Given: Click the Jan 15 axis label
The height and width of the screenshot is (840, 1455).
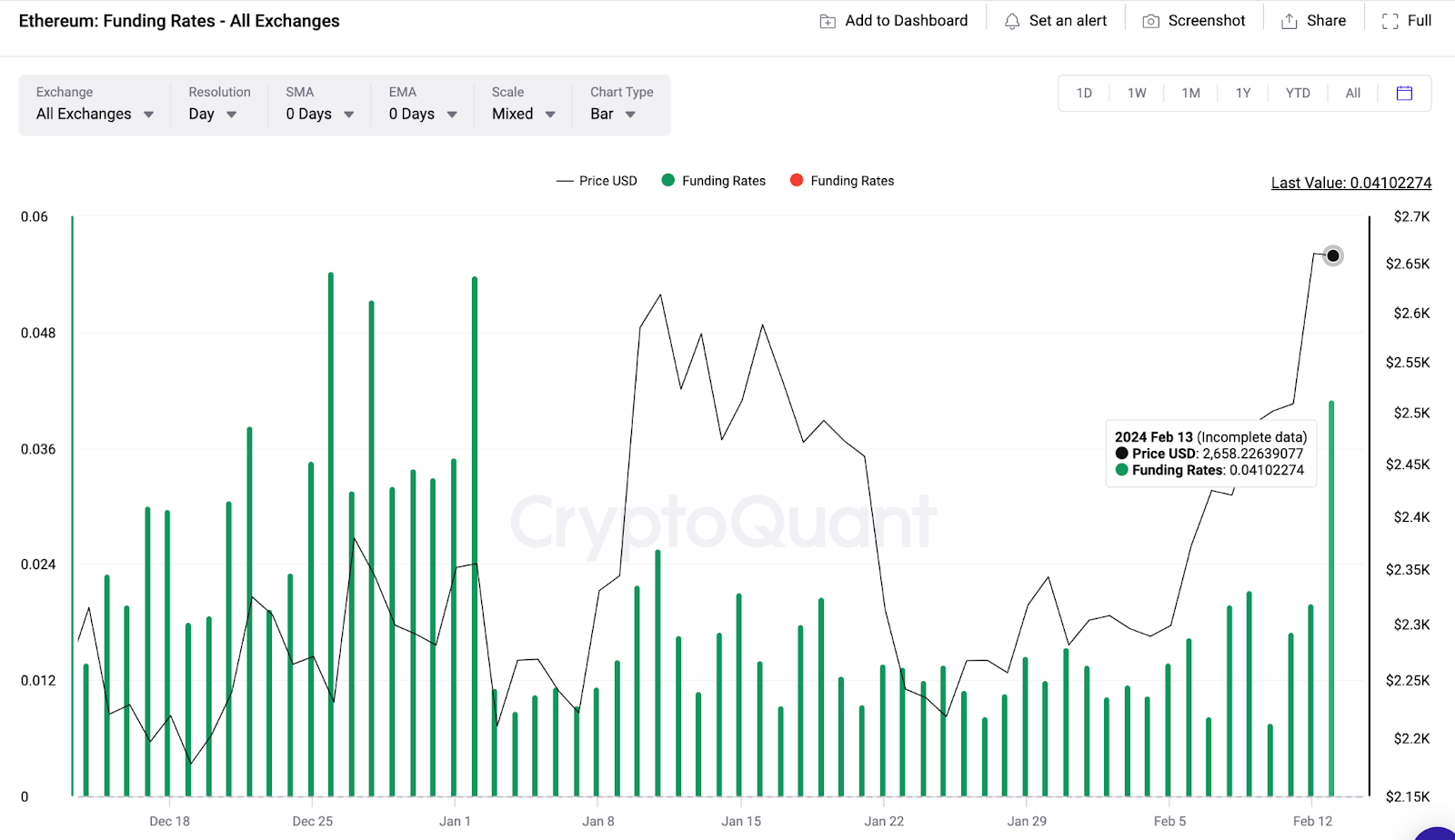Looking at the screenshot, I should tap(741, 821).
